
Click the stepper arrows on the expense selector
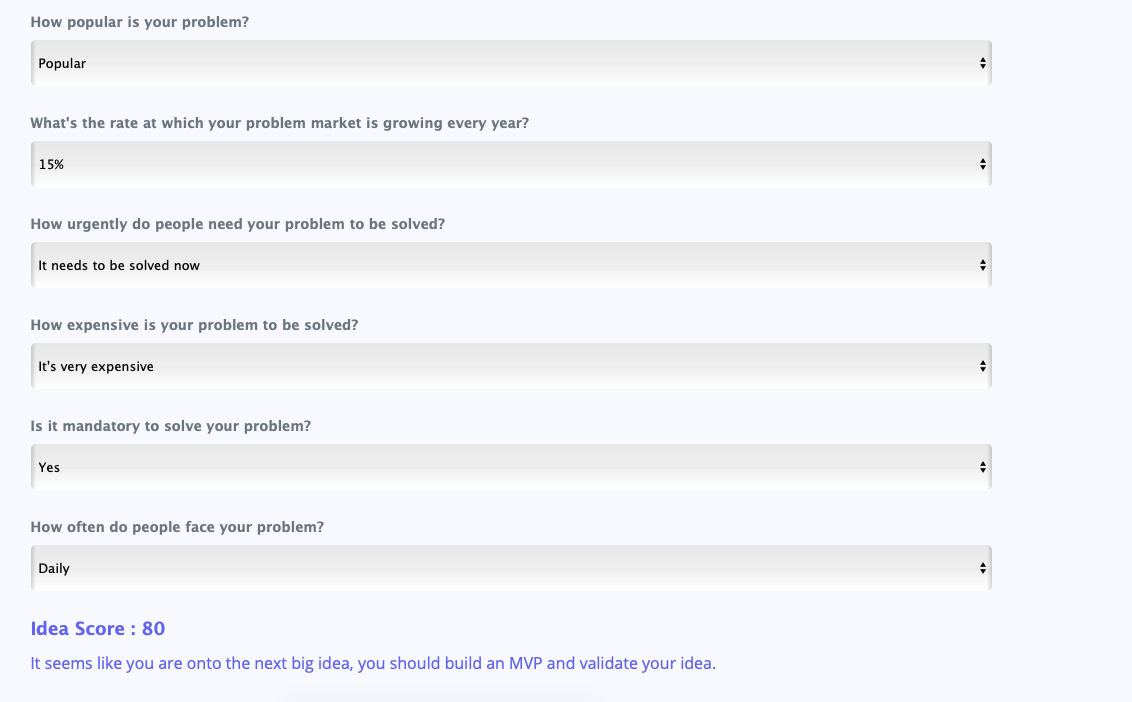coord(983,365)
